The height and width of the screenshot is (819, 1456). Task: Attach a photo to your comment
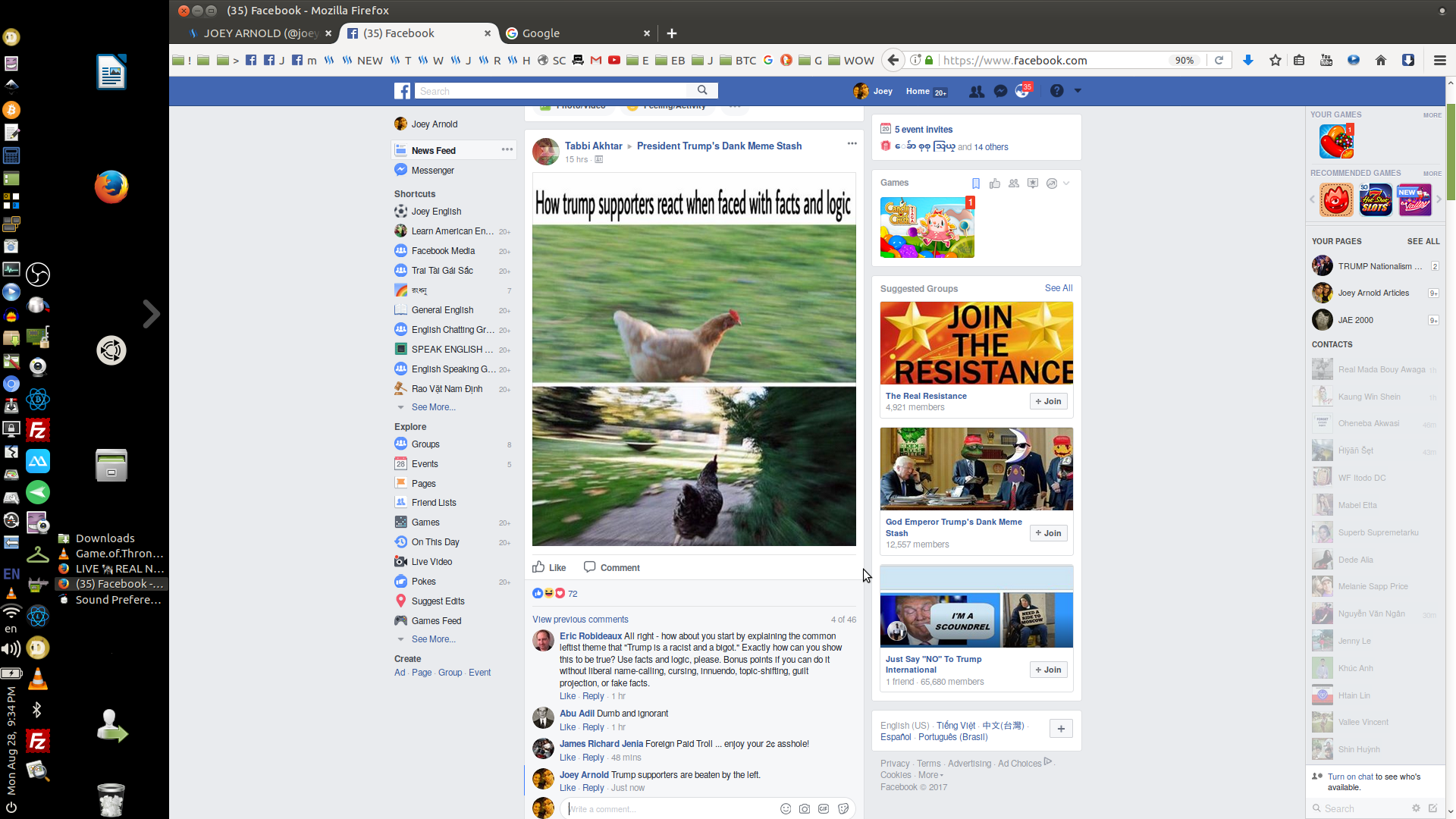click(804, 809)
